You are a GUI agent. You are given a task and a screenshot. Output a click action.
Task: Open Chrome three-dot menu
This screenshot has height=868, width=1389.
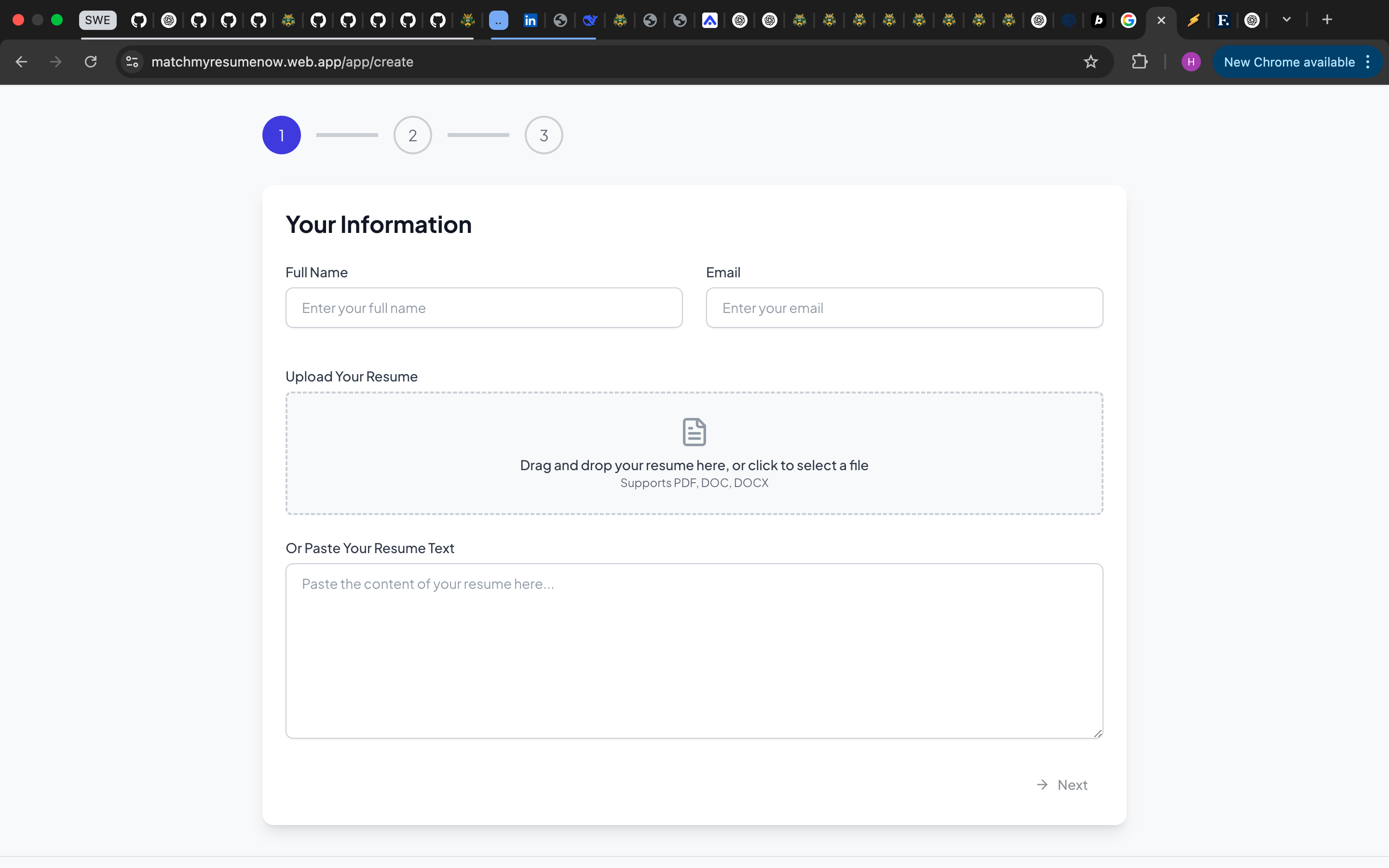[1368, 61]
